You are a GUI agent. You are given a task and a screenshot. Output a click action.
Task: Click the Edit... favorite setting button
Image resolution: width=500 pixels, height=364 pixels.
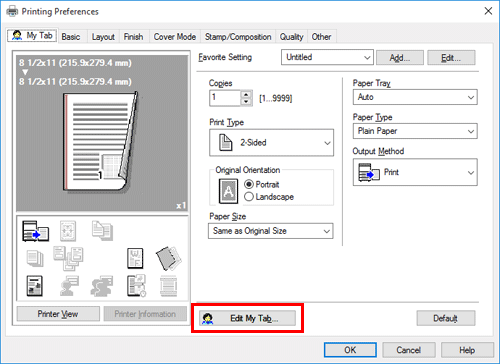(x=451, y=58)
